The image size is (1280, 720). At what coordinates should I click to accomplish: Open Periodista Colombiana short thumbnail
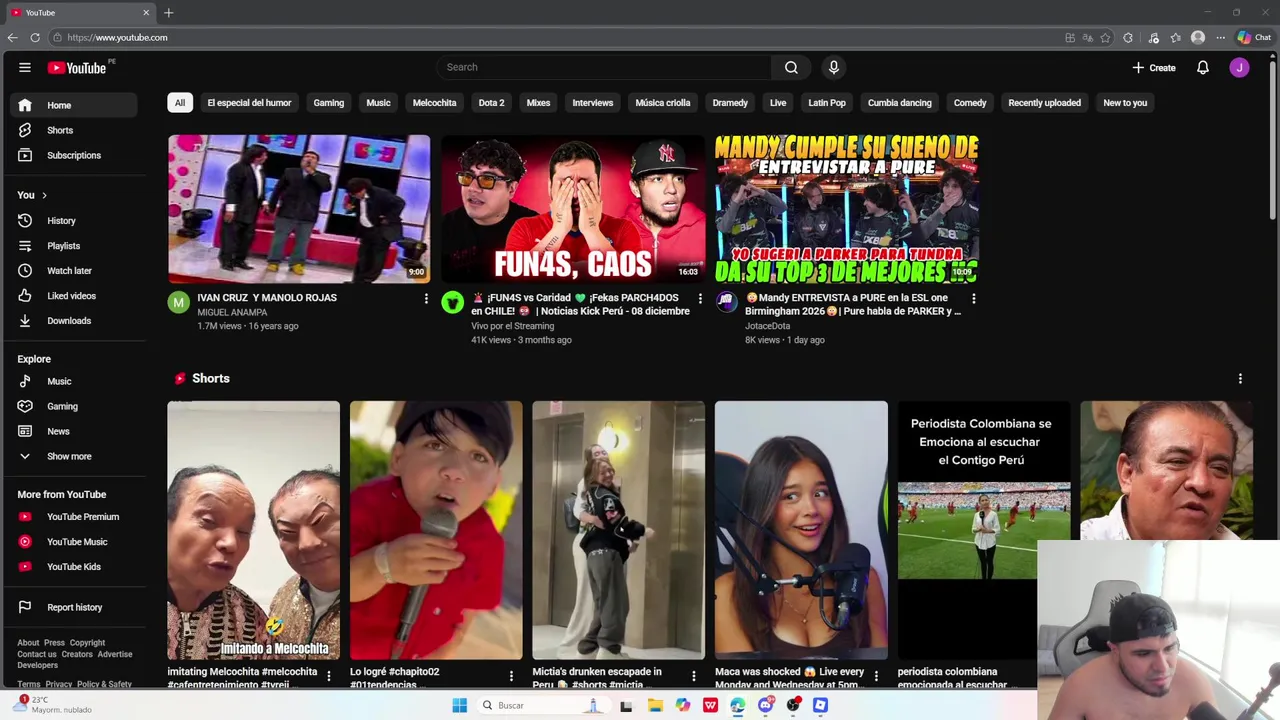point(984,530)
